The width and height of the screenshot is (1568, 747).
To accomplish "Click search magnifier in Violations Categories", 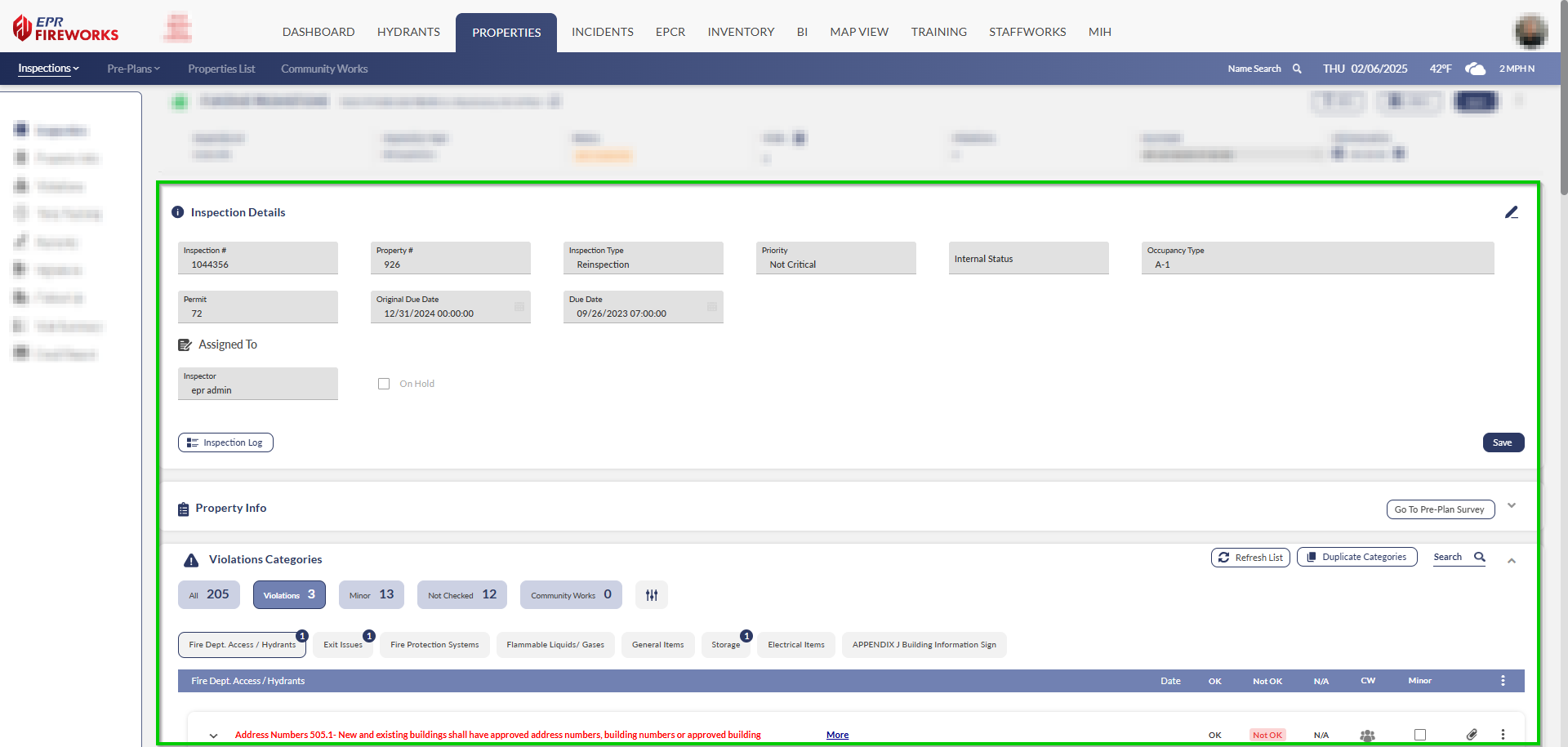I will 1479,557.
